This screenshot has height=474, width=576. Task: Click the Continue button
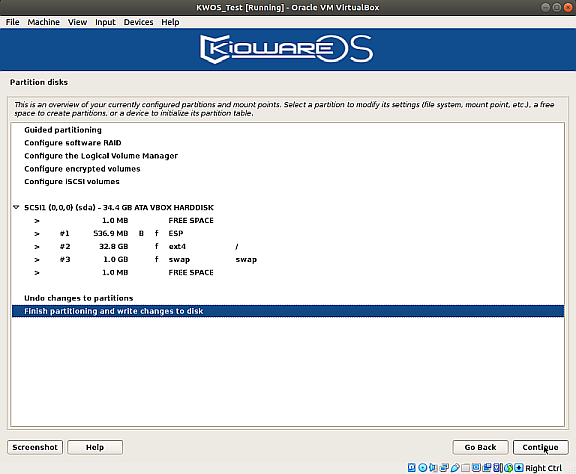[540, 447]
